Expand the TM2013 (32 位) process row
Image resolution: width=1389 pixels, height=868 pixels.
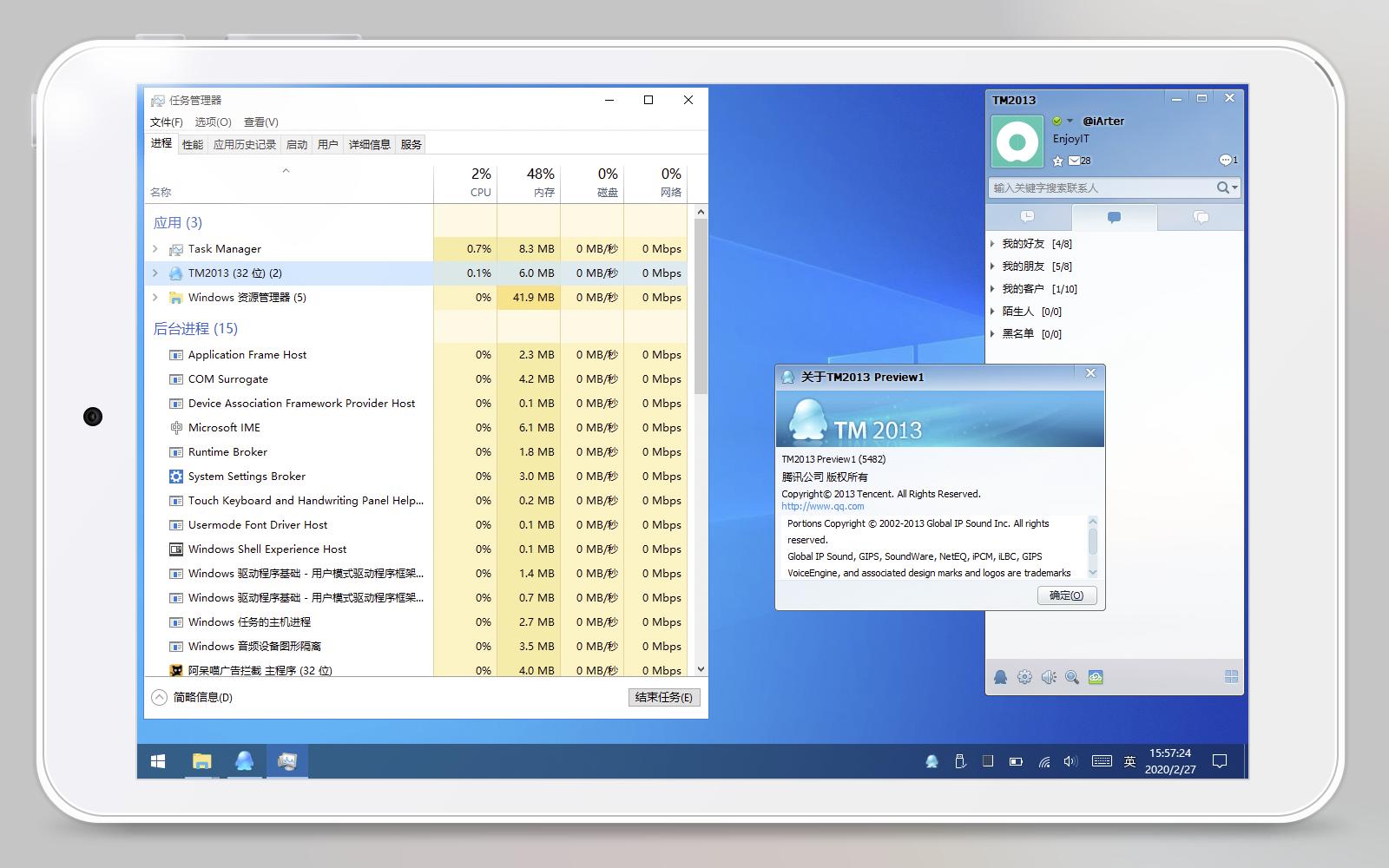(x=155, y=273)
